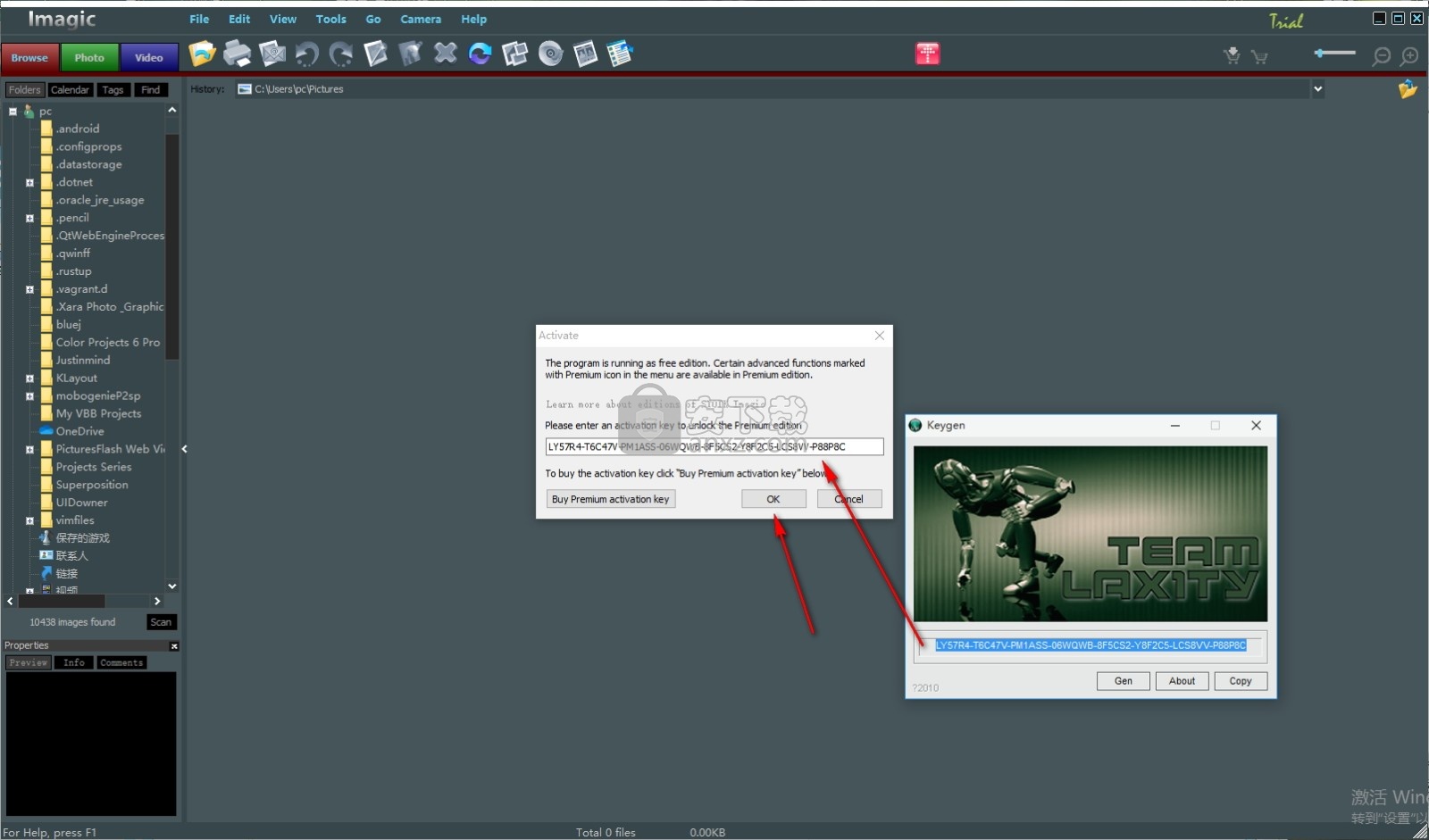Select the Justinmind folder
This screenshot has width=1429, height=840.
tap(83, 360)
